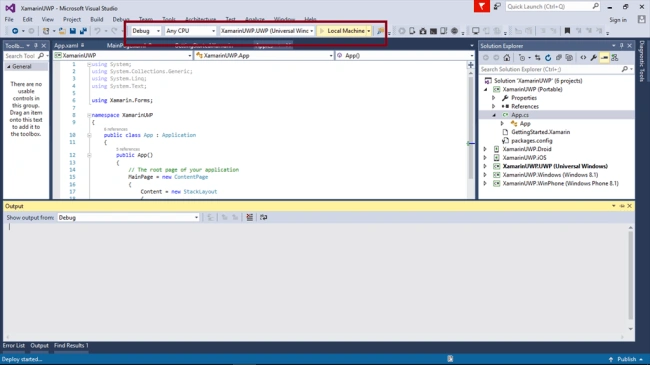
Task: Open the Show output from Debug dropdown
Action: (x=129, y=217)
